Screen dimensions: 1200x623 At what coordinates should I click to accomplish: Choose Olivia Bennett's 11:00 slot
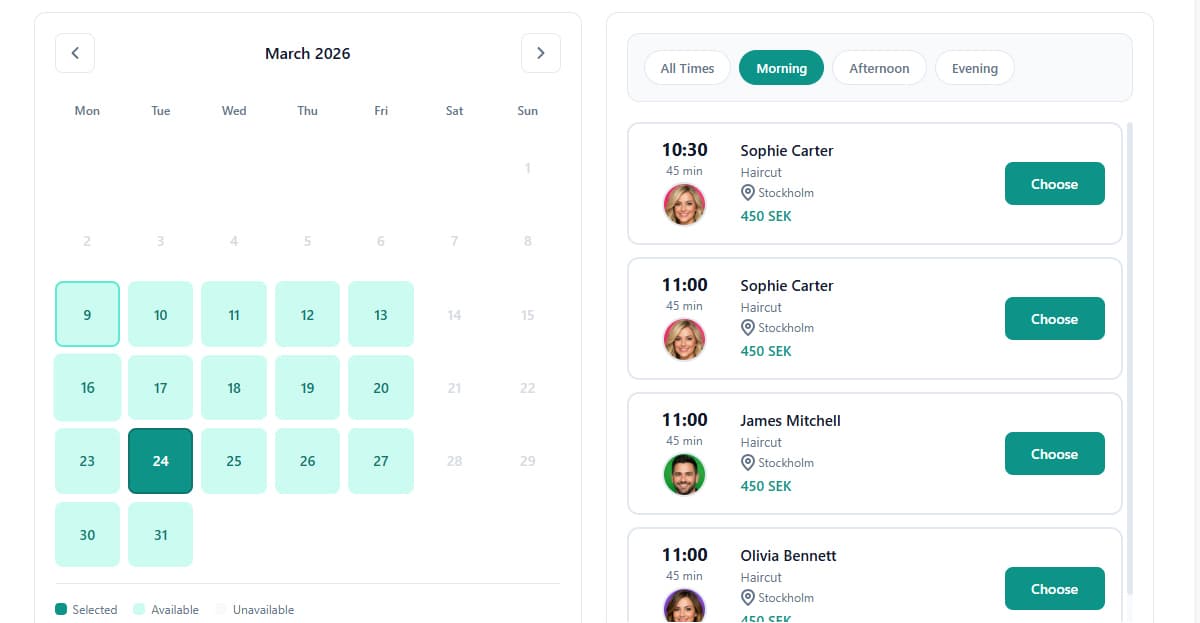tap(1054, 589)
